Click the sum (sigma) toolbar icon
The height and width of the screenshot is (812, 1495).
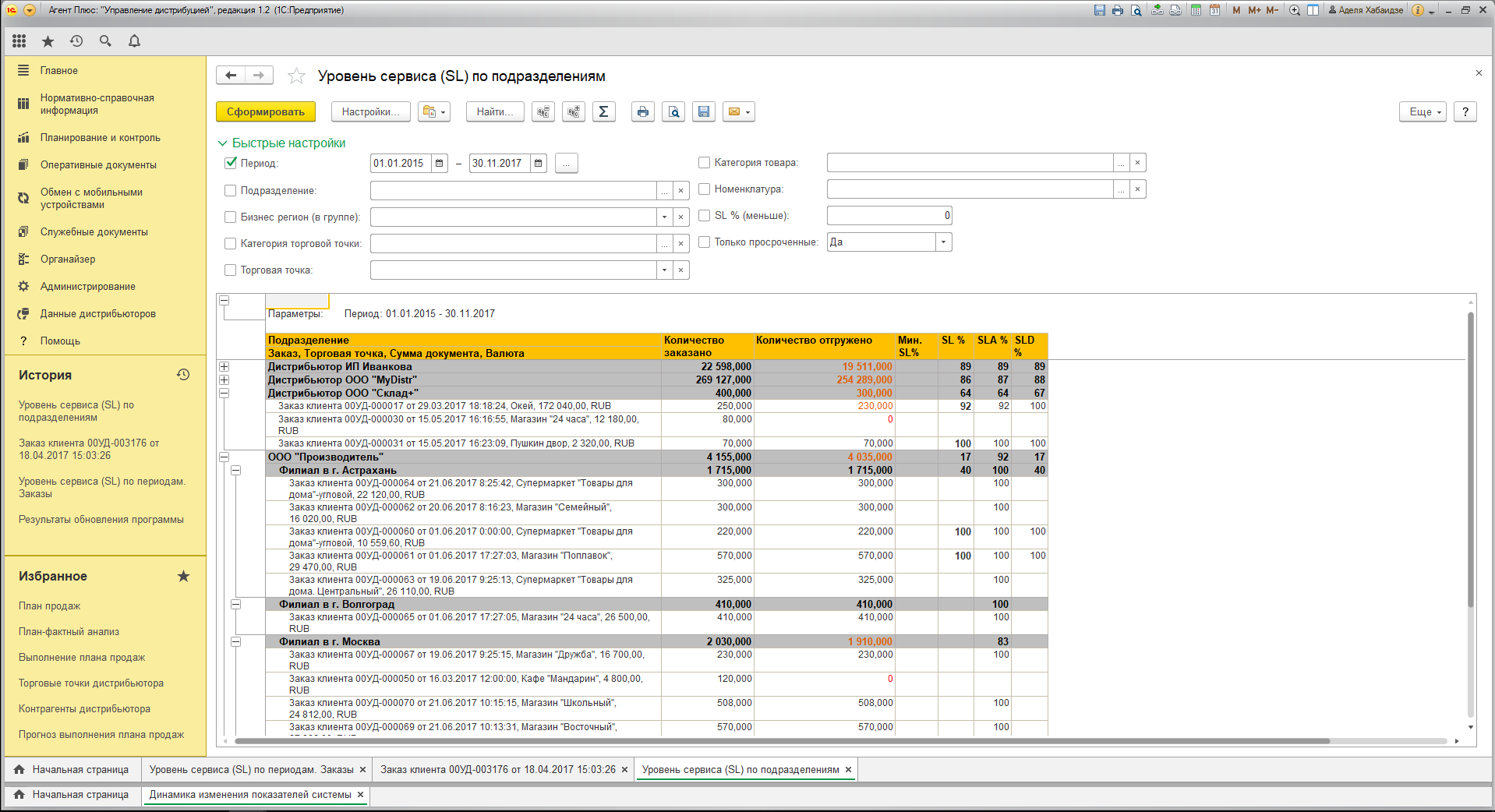pyautogui.click(x=603, y=112)
